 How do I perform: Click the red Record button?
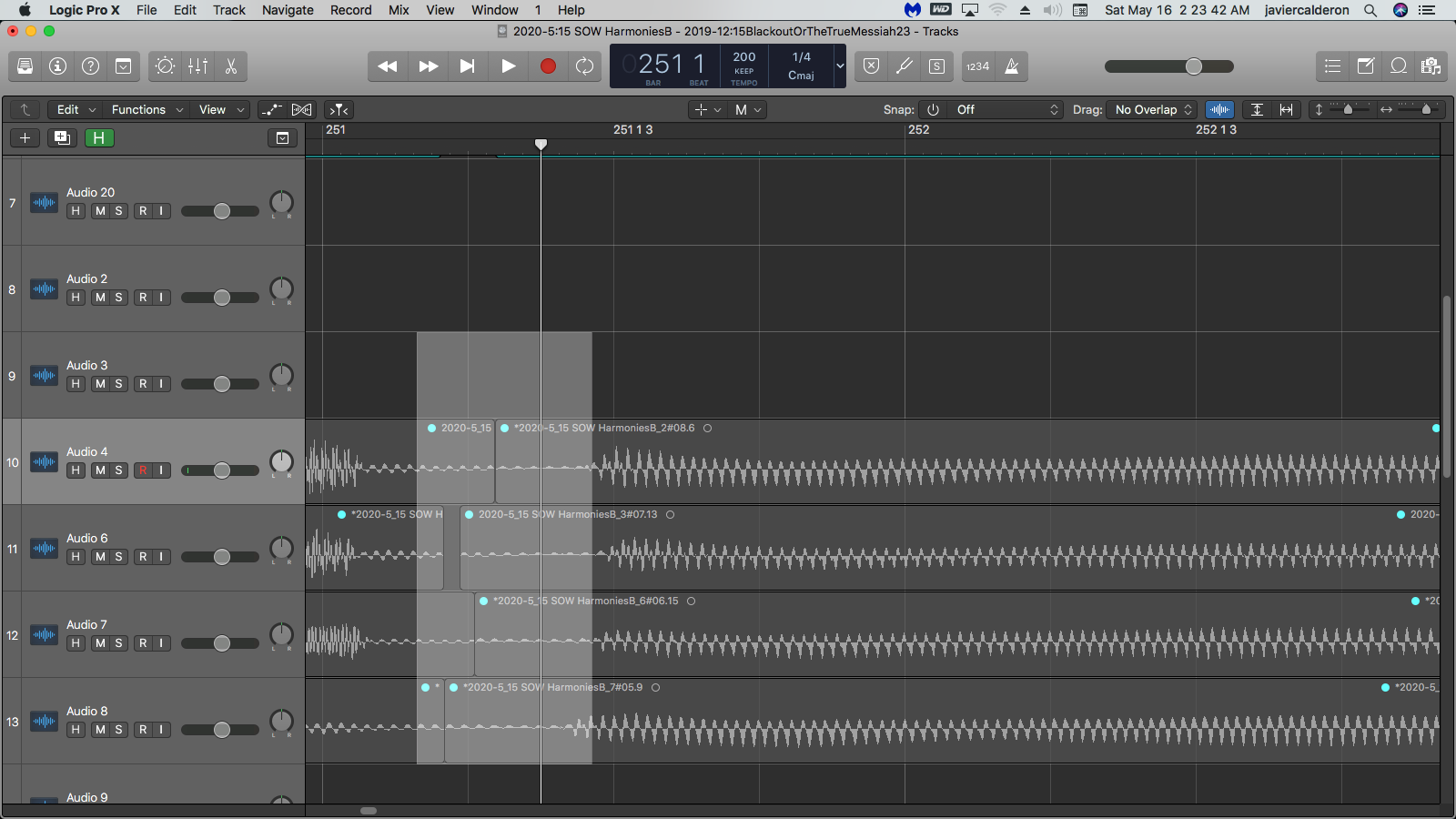[x=548, y=66]
